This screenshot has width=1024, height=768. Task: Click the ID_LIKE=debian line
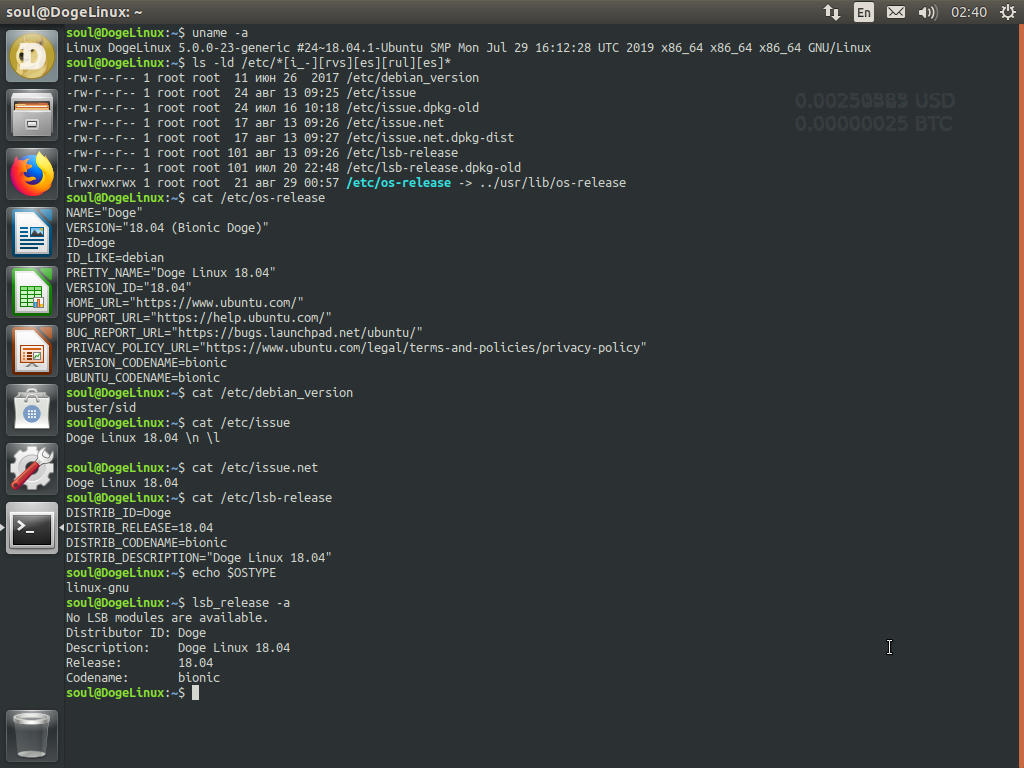[115, 258]
